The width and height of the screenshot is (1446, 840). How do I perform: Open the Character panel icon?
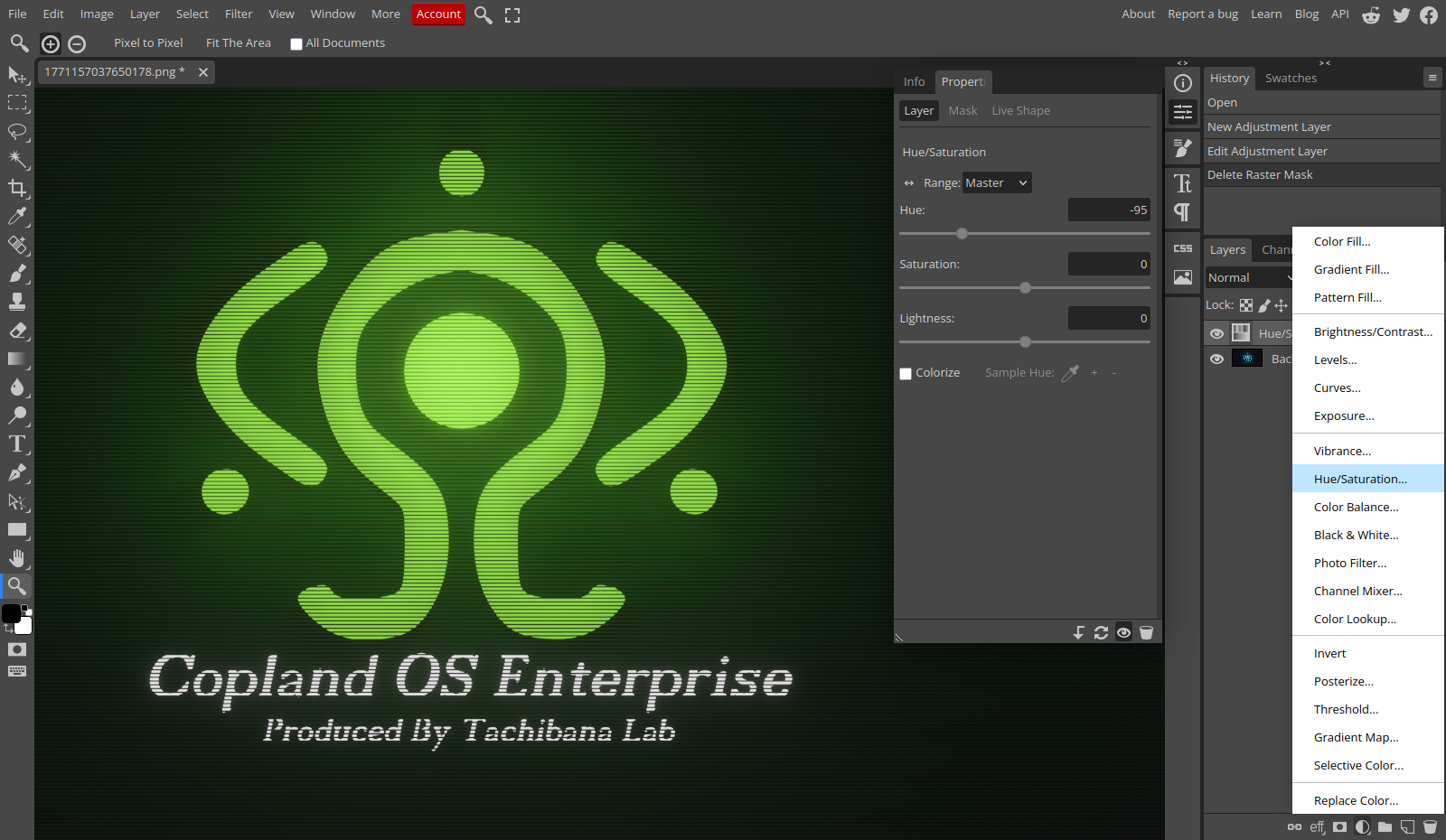[x=1183, y=183]
